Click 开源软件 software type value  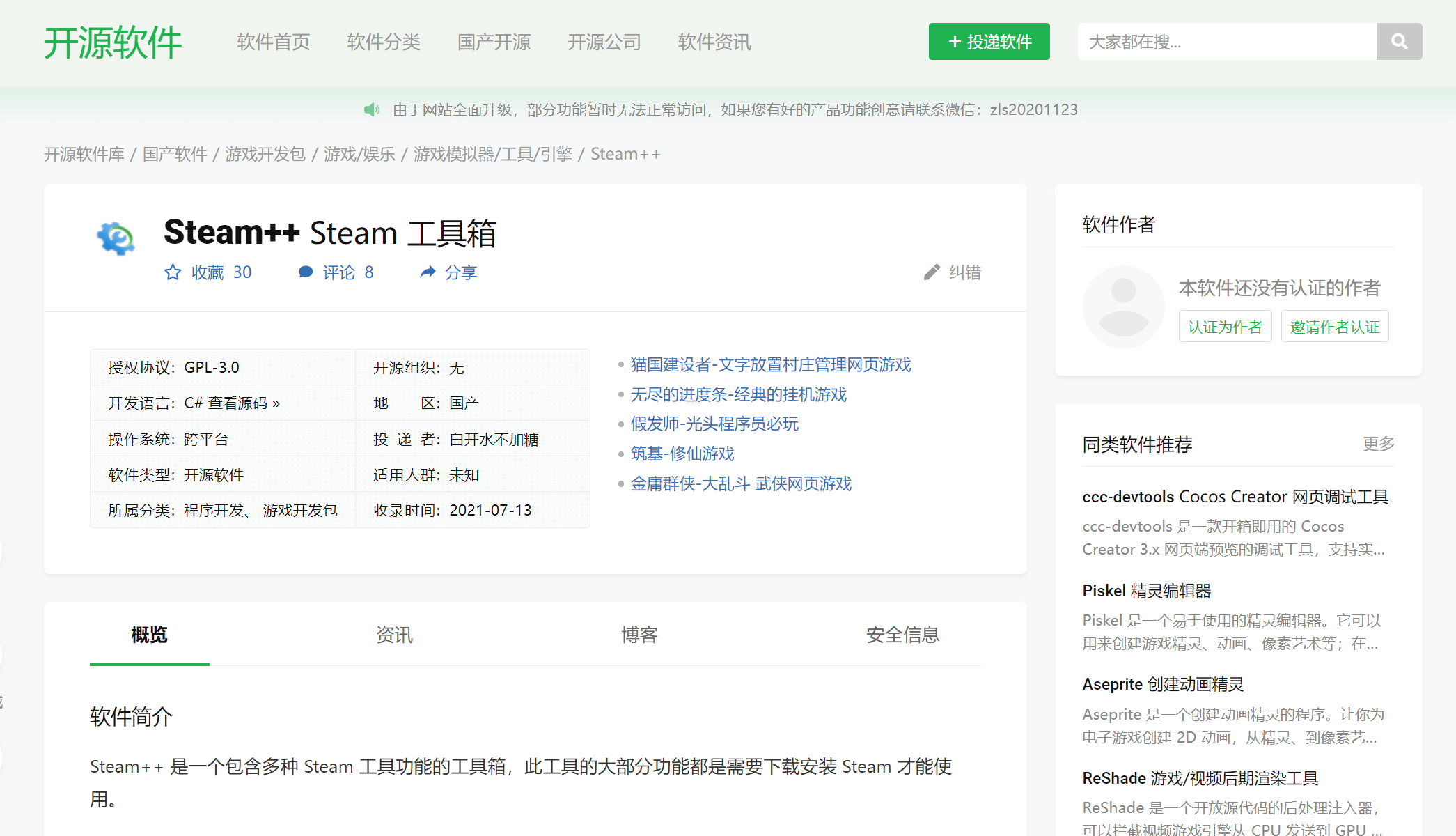point(214,475)
